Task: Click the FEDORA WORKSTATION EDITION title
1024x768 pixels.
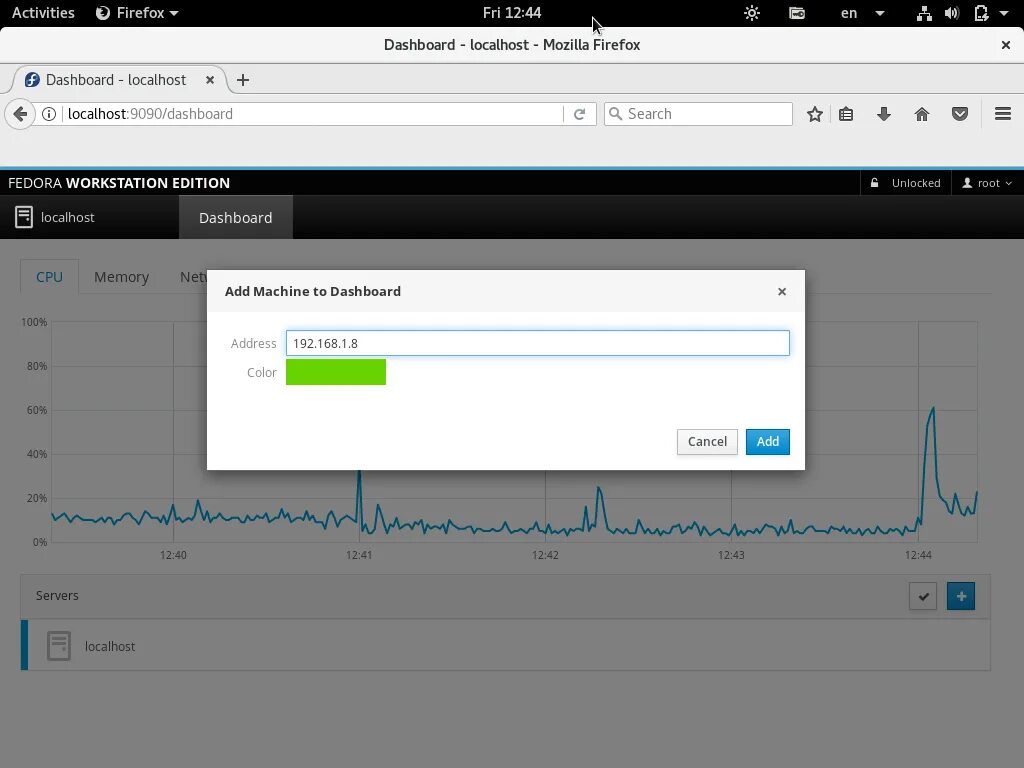Action: [x=119, y=184]
